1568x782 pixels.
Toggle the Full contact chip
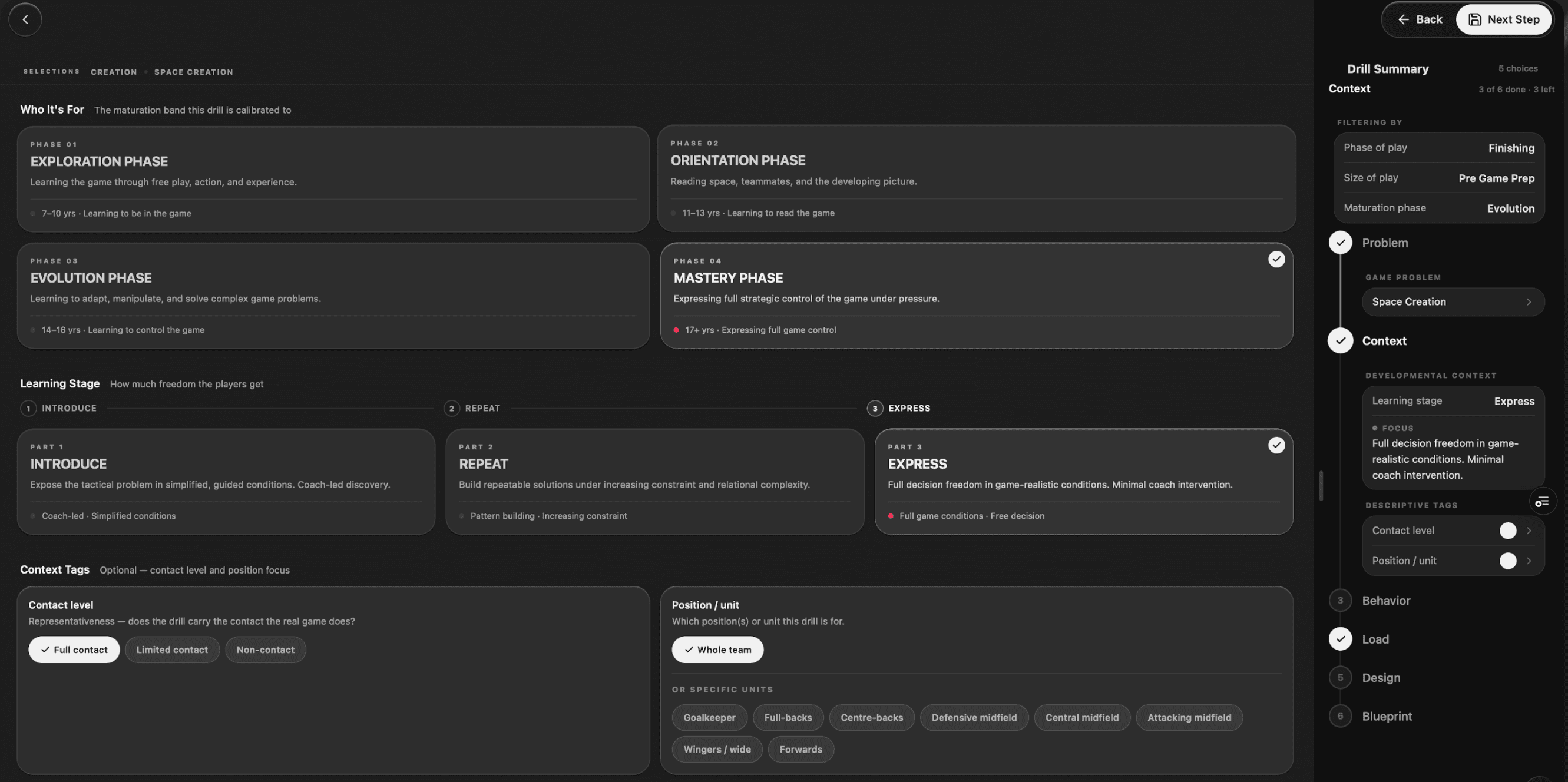click(74, 650)
